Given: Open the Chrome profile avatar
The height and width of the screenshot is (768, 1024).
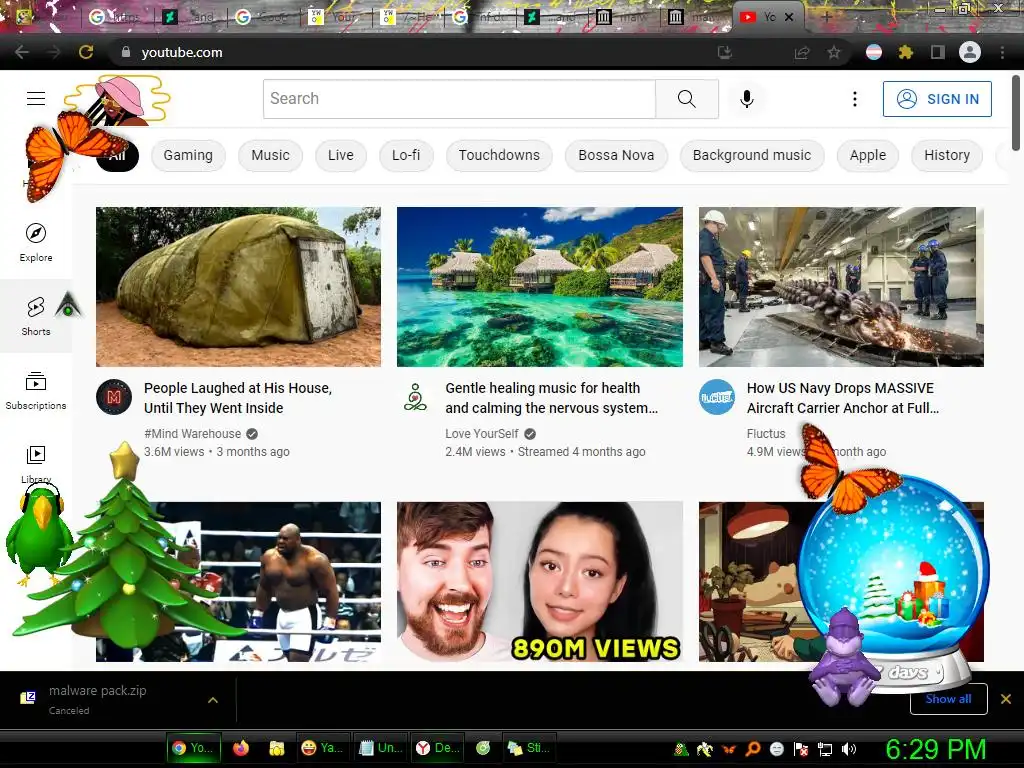Looking at the screenshot, I should (970, 52).
